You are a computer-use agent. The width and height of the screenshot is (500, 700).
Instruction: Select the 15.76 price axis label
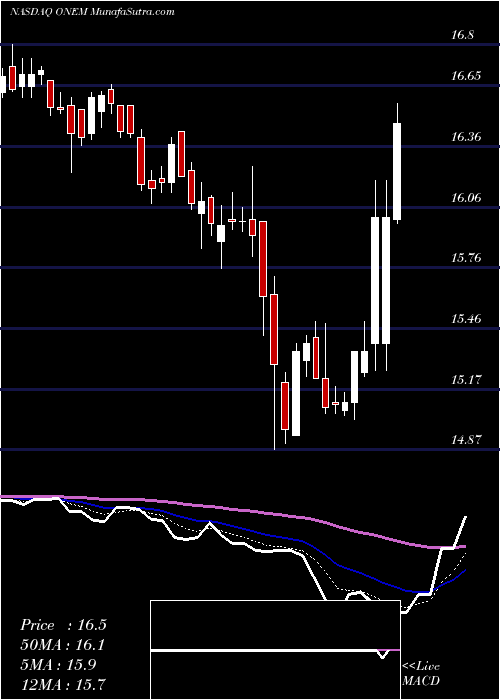466,258
